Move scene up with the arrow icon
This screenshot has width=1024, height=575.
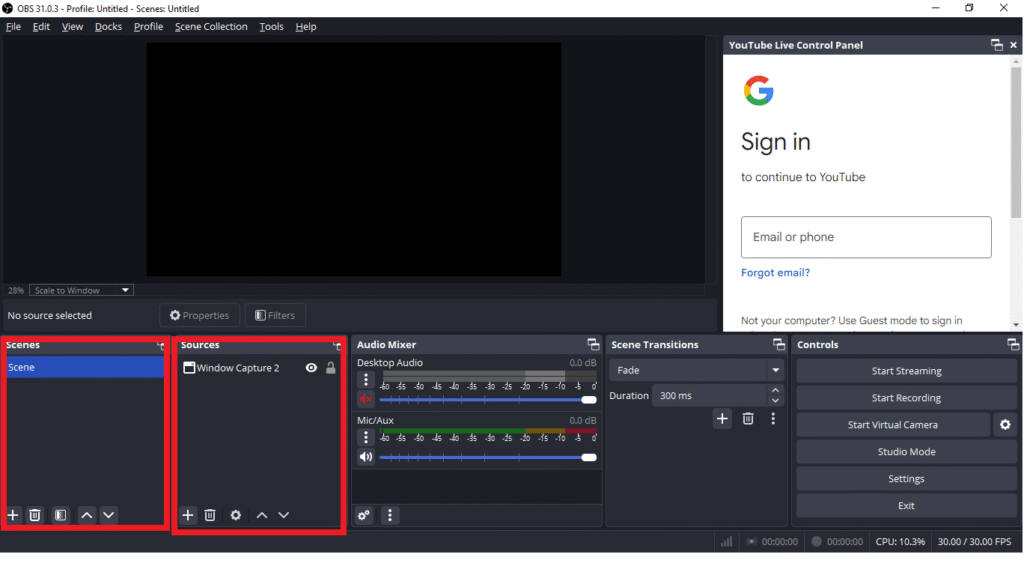(x=87, y=515)
